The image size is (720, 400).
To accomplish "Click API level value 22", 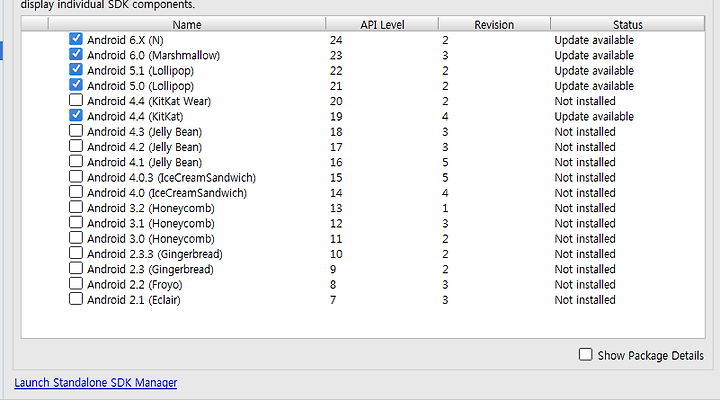I will click(336, 71).
